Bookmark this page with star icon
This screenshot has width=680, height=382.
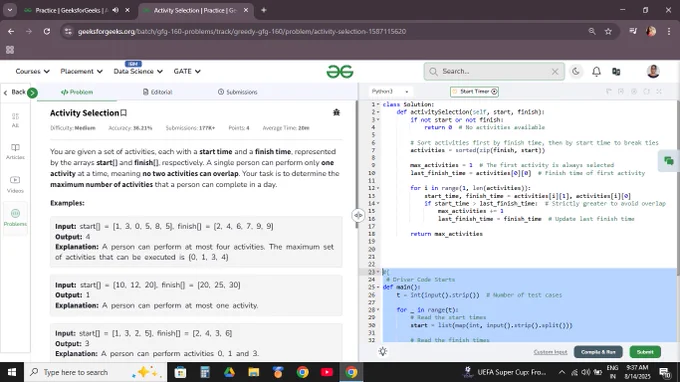pyautogui.click(x=608, y=31)
